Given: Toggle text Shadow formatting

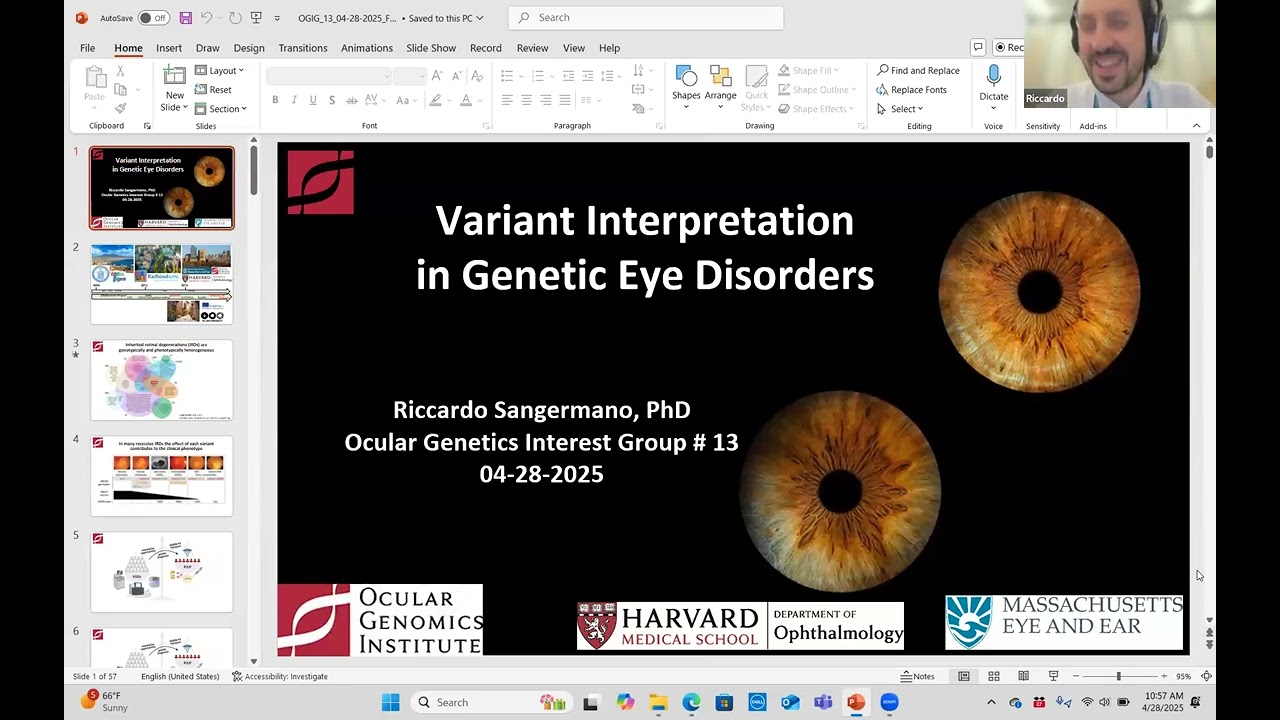Looking at the screenshot, I should tap(332, 100).
